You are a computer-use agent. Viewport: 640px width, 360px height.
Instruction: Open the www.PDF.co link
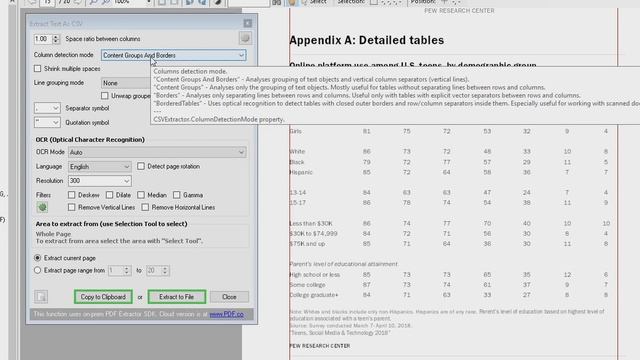click(227, 314)
